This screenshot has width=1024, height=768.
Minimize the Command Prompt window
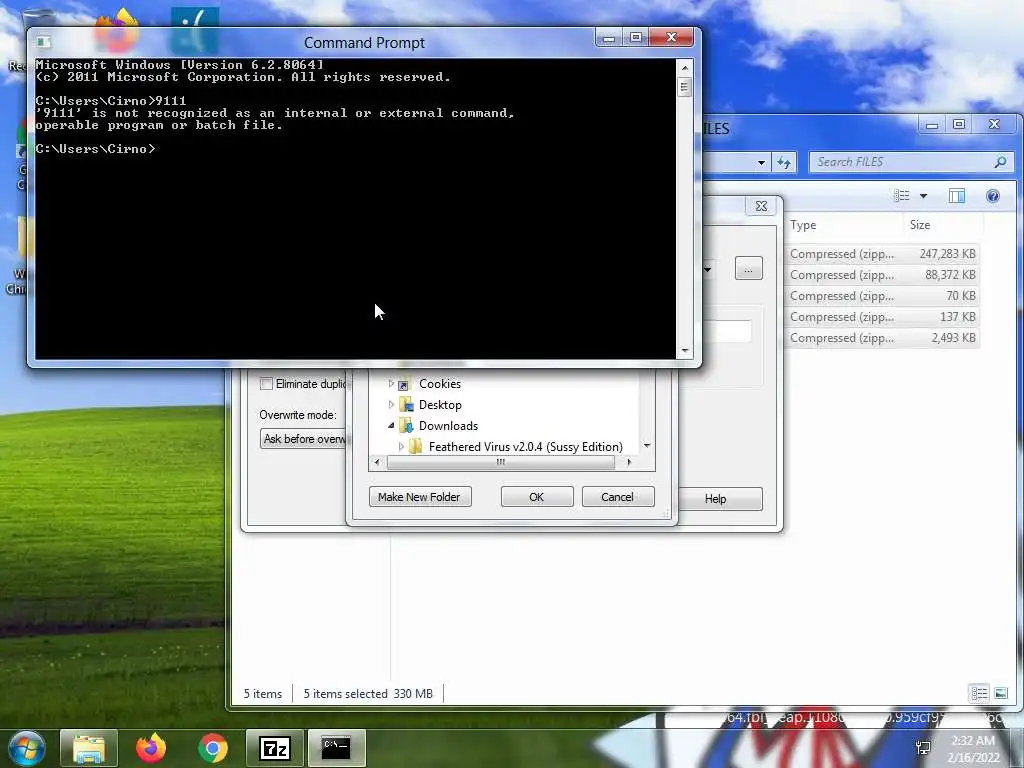tap(609, 38)
